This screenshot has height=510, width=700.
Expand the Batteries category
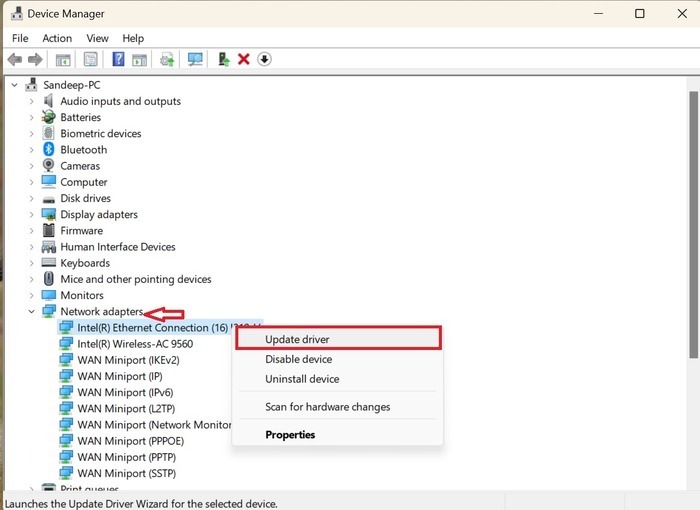click(31, 117)
